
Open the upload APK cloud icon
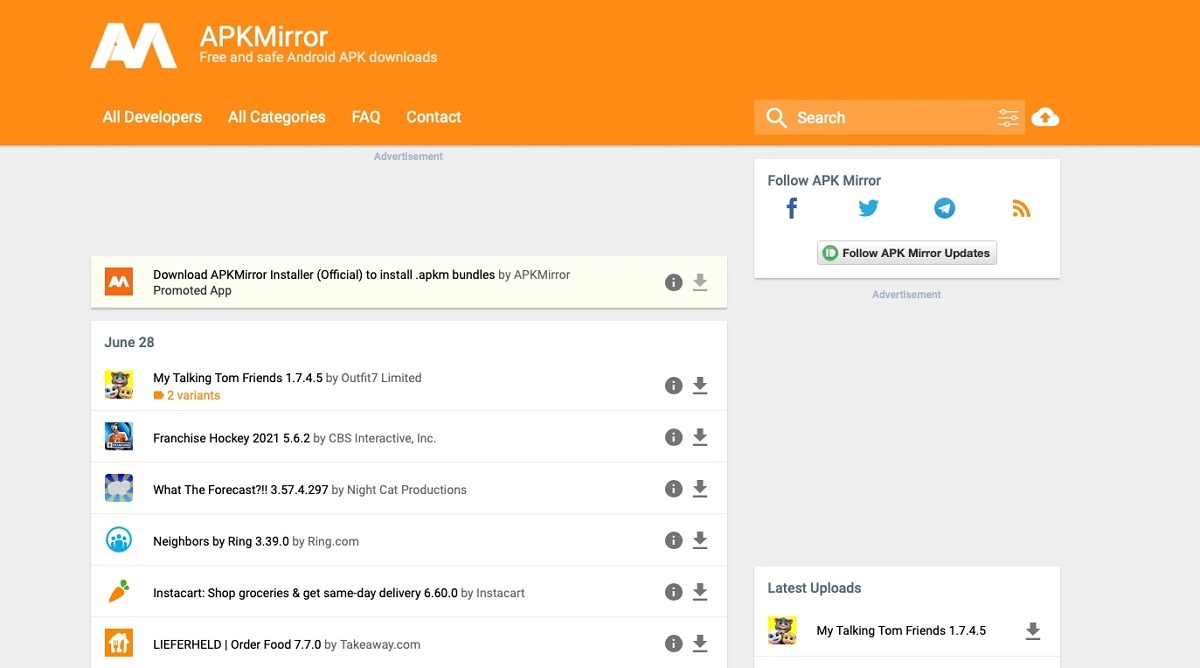coord(1045,117)
